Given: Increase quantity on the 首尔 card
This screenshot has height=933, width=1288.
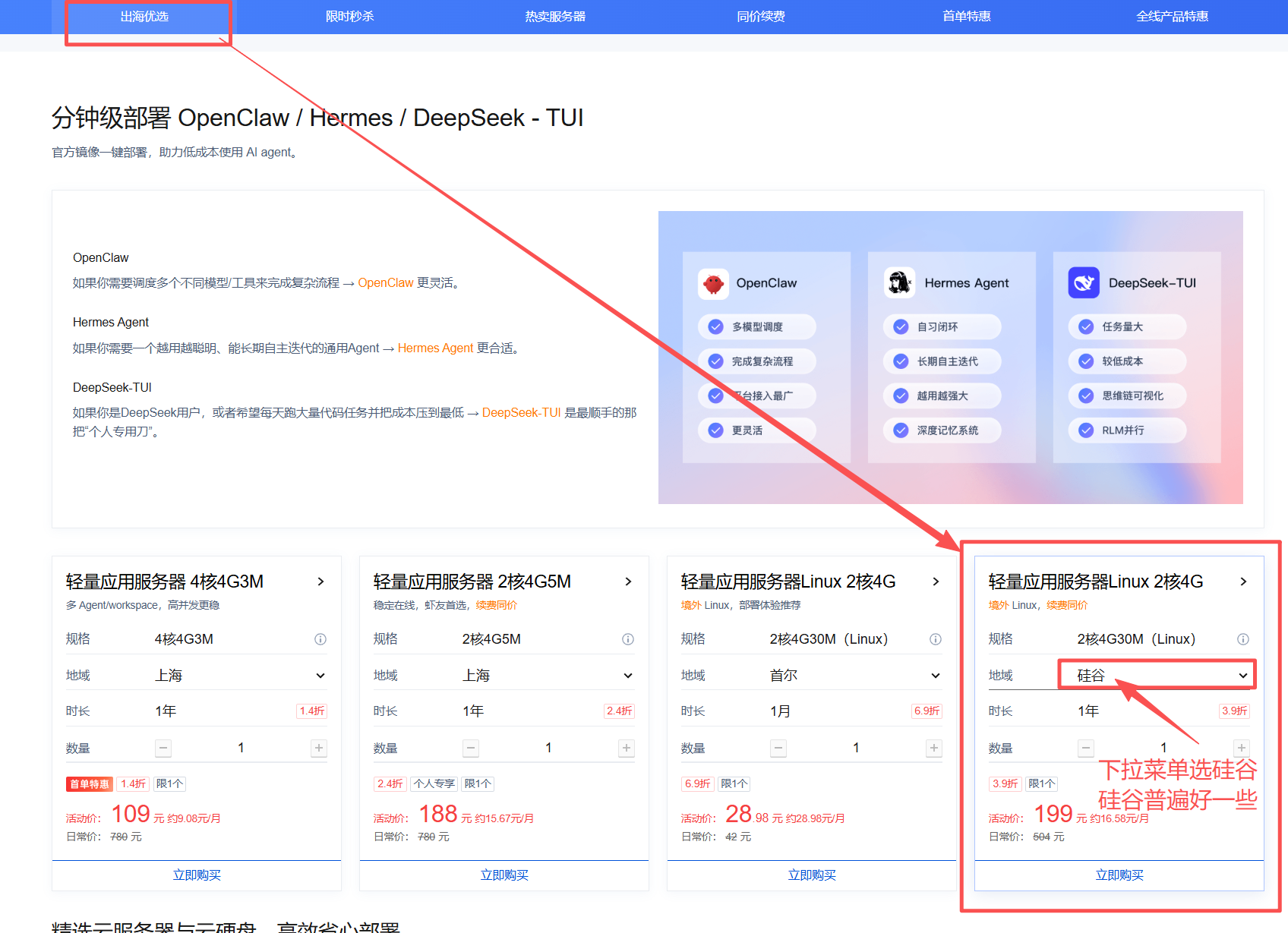Looking at the screenshot, I should point(934,749).
